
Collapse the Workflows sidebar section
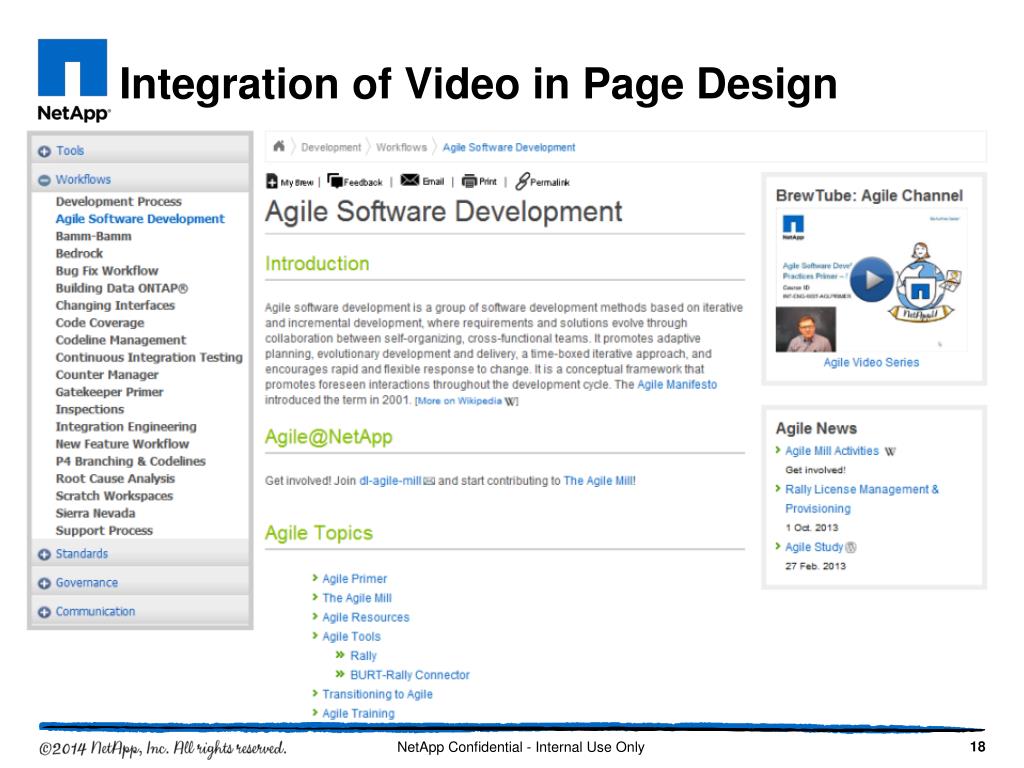click(x=44, y=180)
